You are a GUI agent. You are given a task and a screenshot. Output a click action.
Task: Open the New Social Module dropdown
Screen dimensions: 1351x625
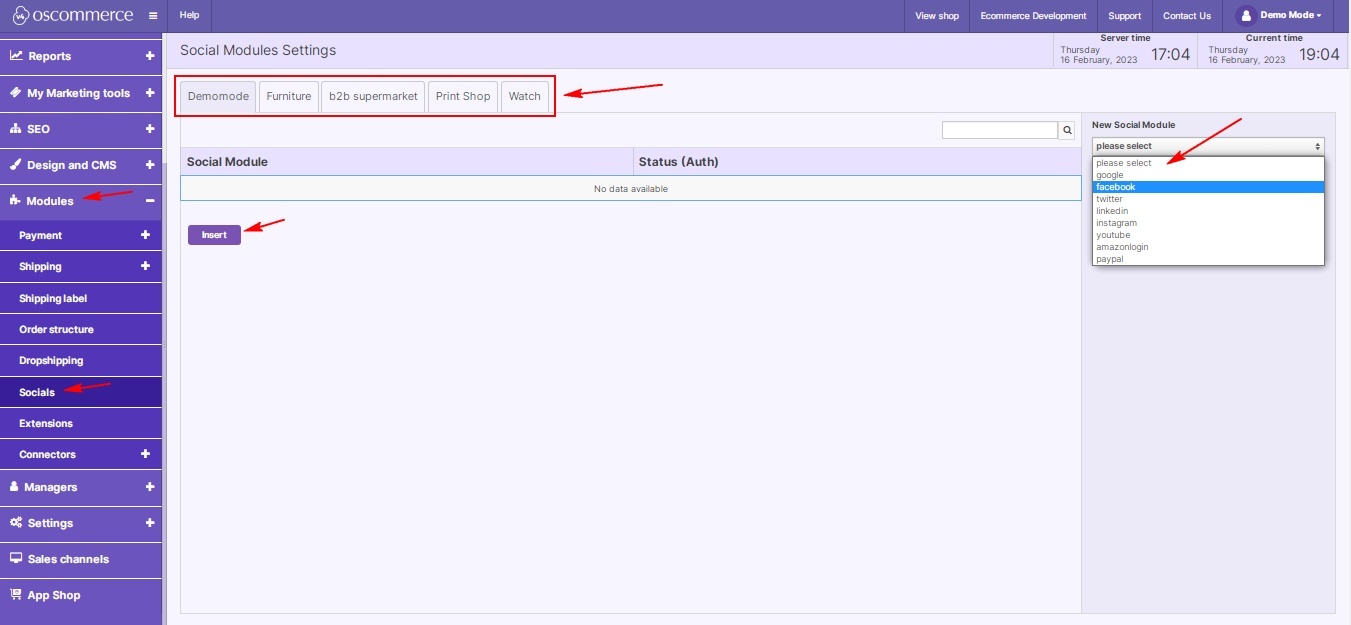(x=1208, y=146)
